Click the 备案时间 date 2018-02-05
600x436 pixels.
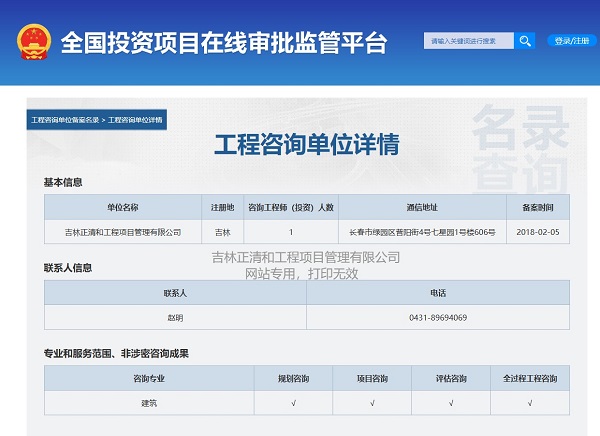[x=537, y=232]
